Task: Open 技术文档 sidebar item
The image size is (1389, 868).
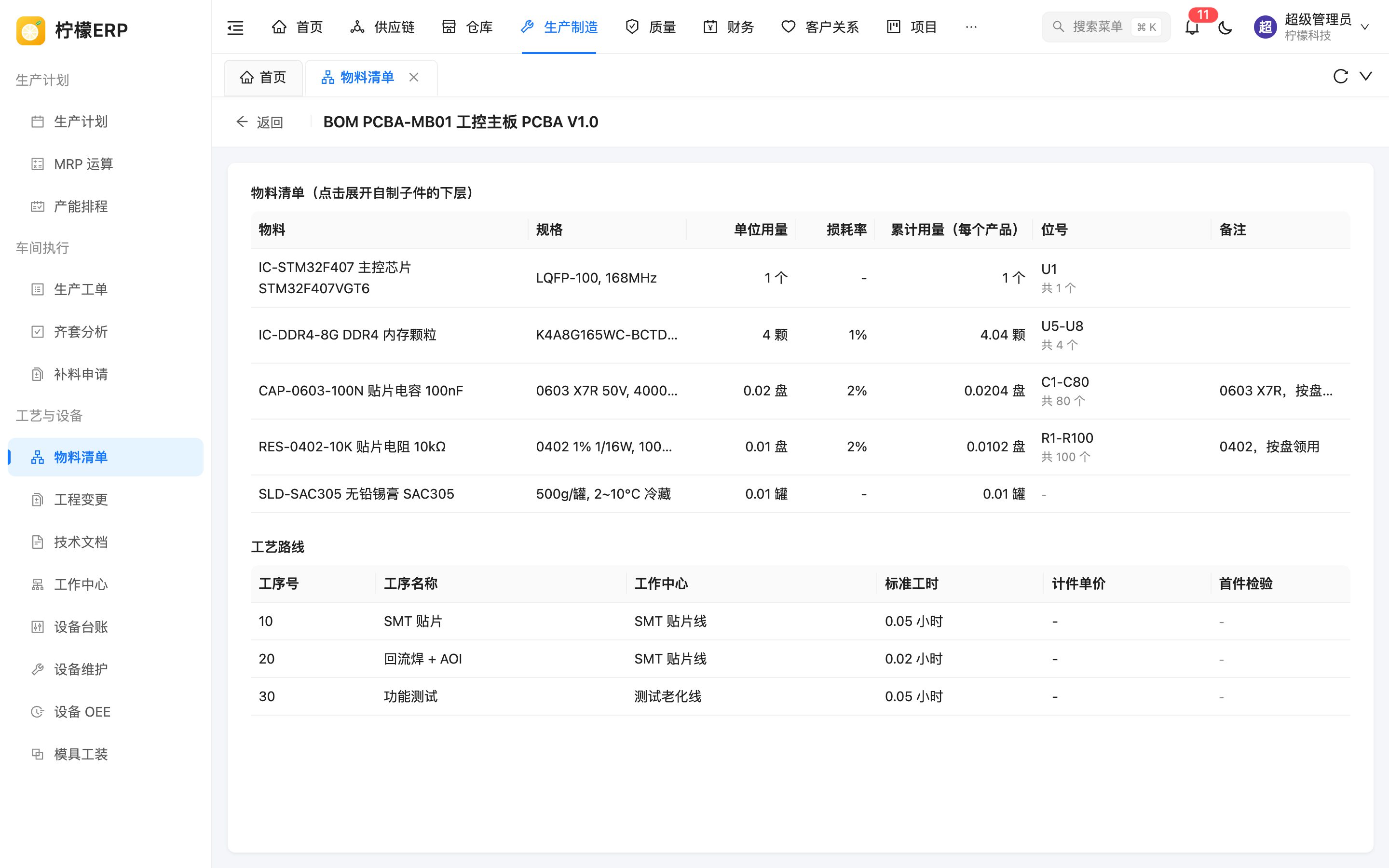Action: (x=106, y=542)
